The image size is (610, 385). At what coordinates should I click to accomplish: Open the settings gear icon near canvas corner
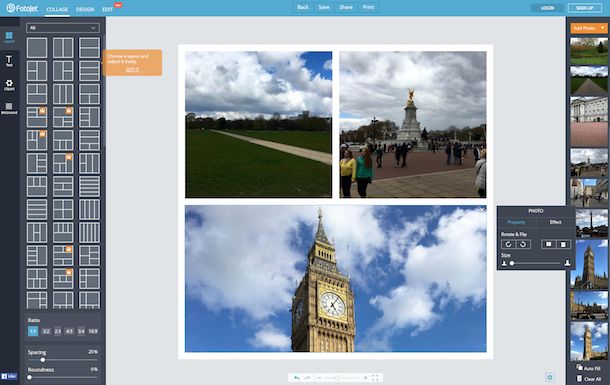click(550, 377)
